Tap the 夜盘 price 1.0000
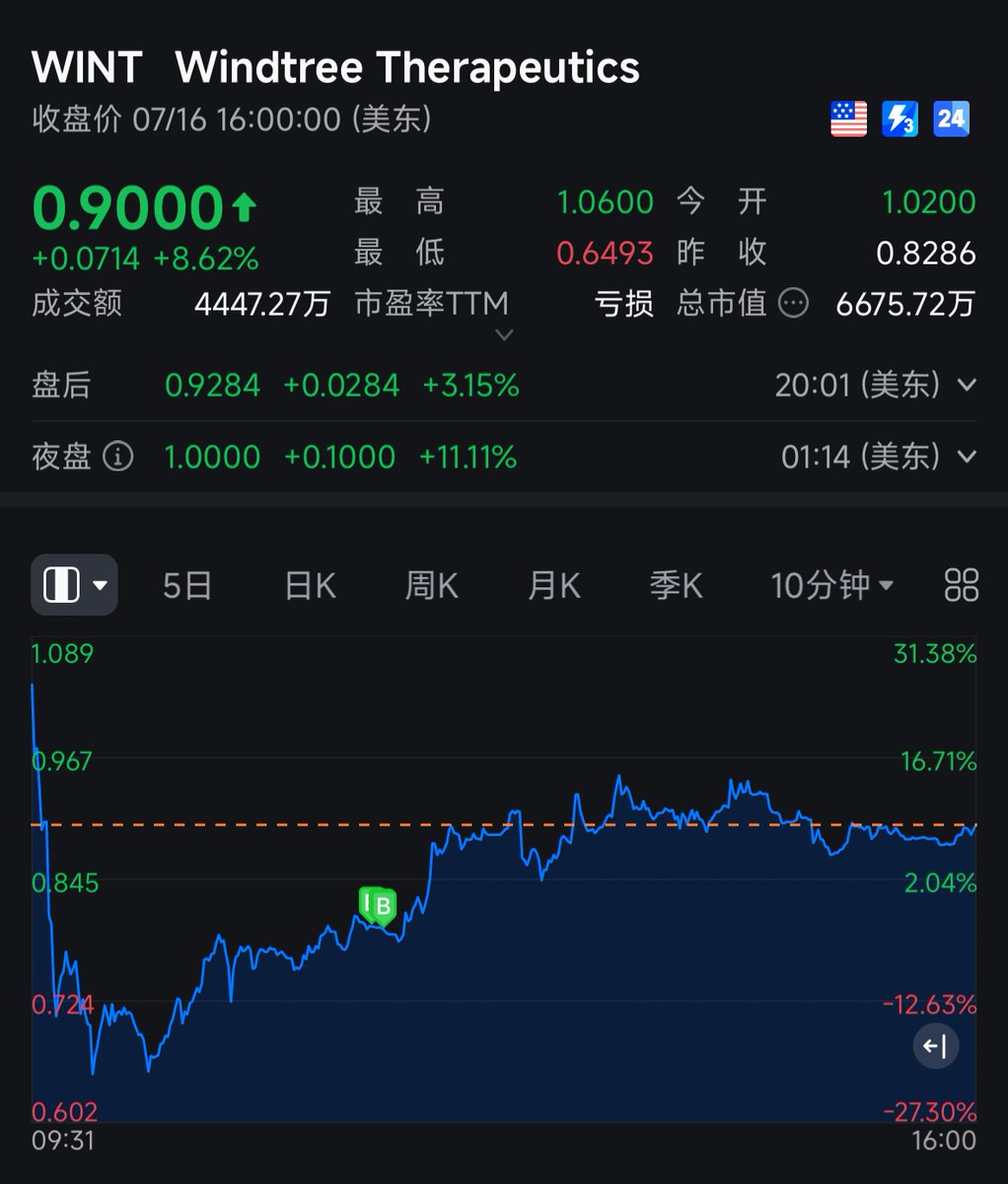The width and height of the screenshot is (1008, 1184). coord(212,457)
